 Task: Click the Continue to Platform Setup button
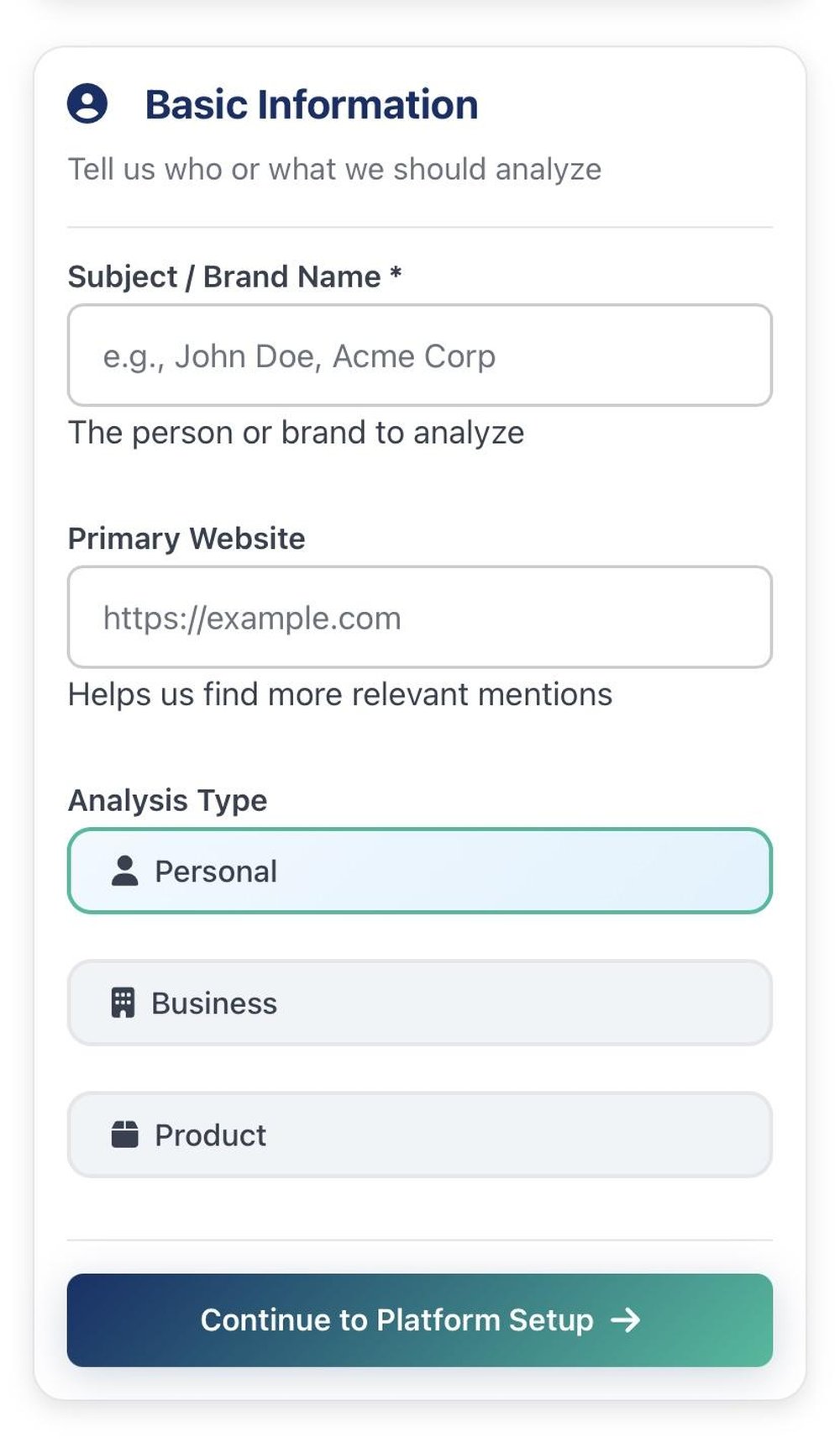point(420,1320)
